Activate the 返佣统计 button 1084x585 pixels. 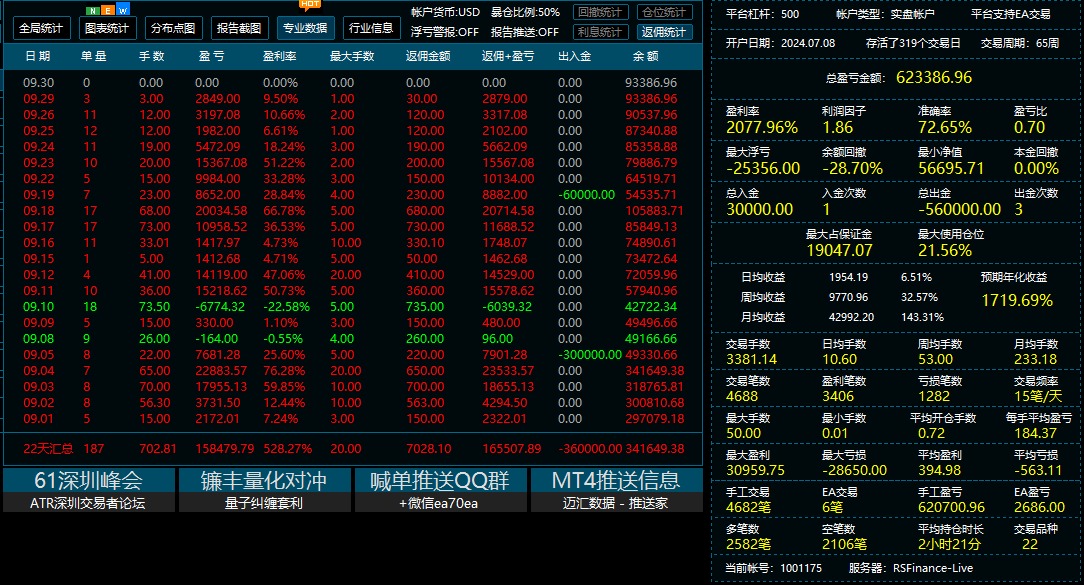coord(664,32)
